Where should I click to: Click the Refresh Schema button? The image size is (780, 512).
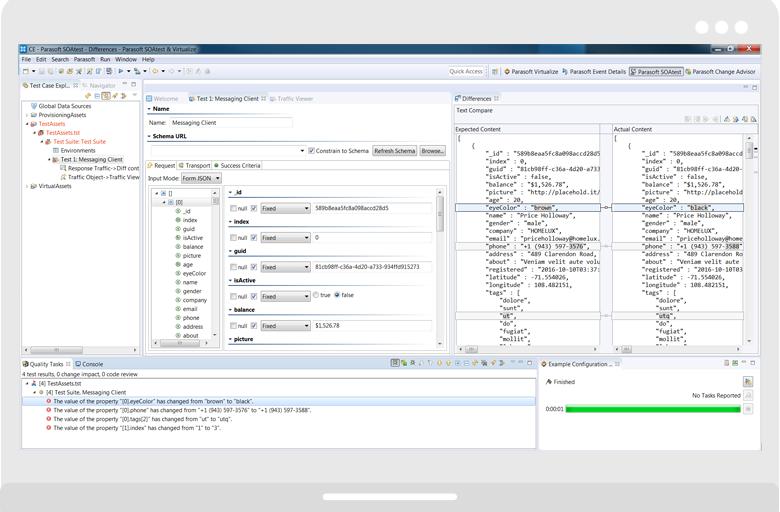pos(394,151)
